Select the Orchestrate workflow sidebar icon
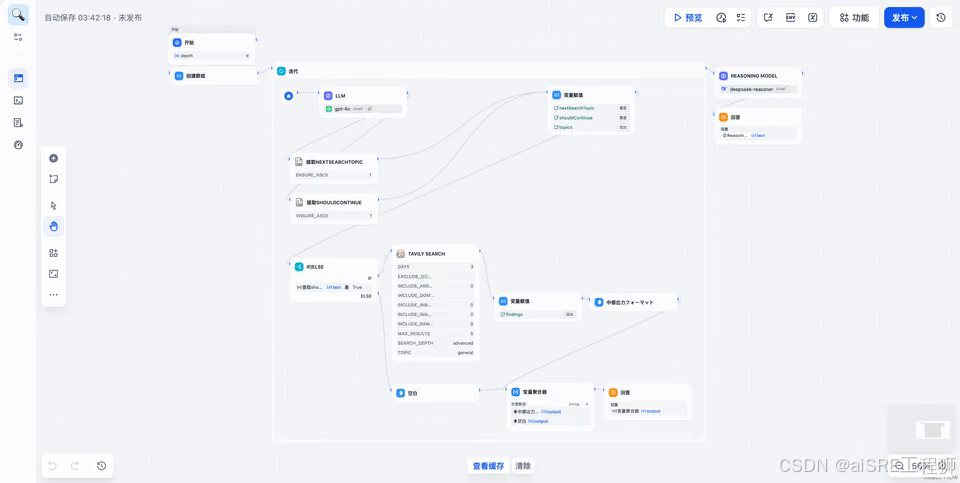Screen dimensions: 960x483 coord(18,78)
